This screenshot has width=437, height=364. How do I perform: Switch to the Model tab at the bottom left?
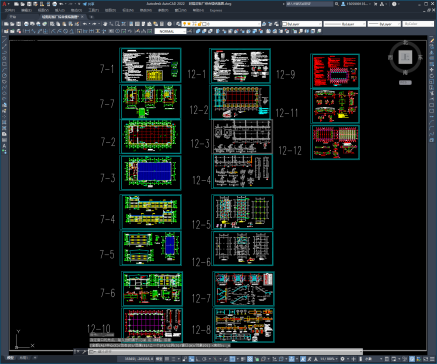coord(10,358)
